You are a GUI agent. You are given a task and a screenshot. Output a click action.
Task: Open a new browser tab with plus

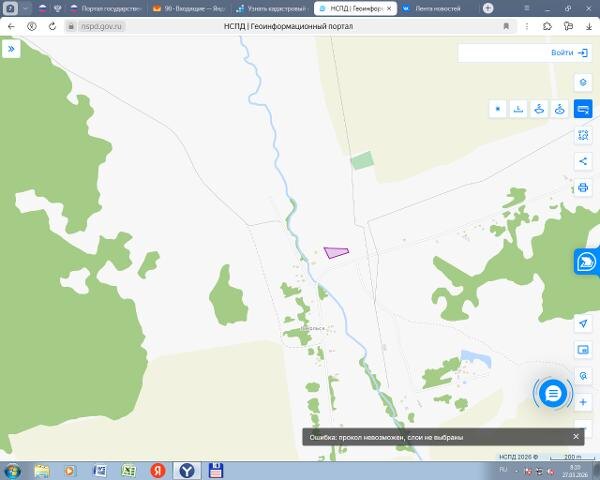click(x=488, y=8)
